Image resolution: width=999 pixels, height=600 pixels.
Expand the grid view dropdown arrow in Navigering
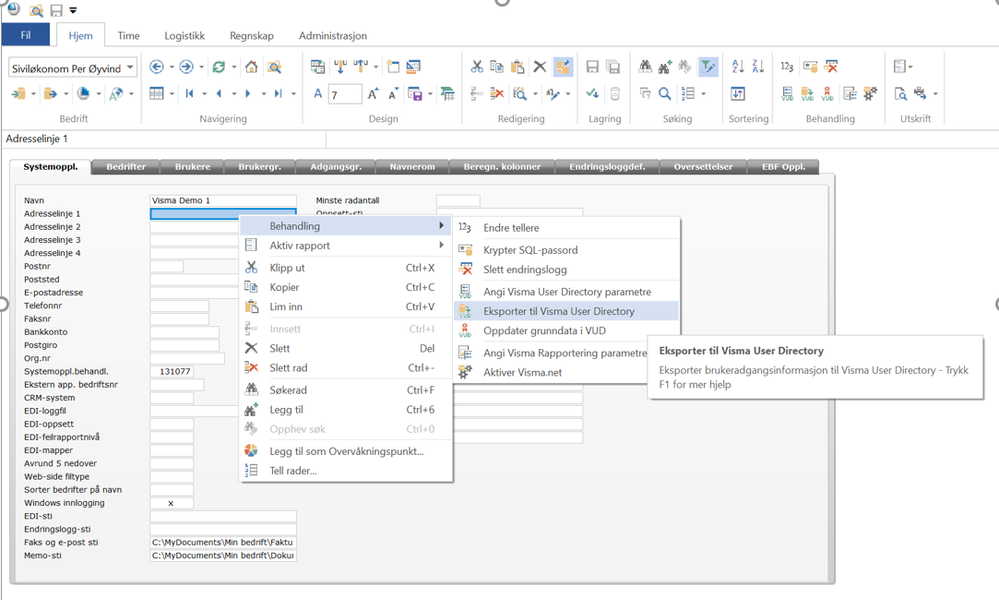172,94
